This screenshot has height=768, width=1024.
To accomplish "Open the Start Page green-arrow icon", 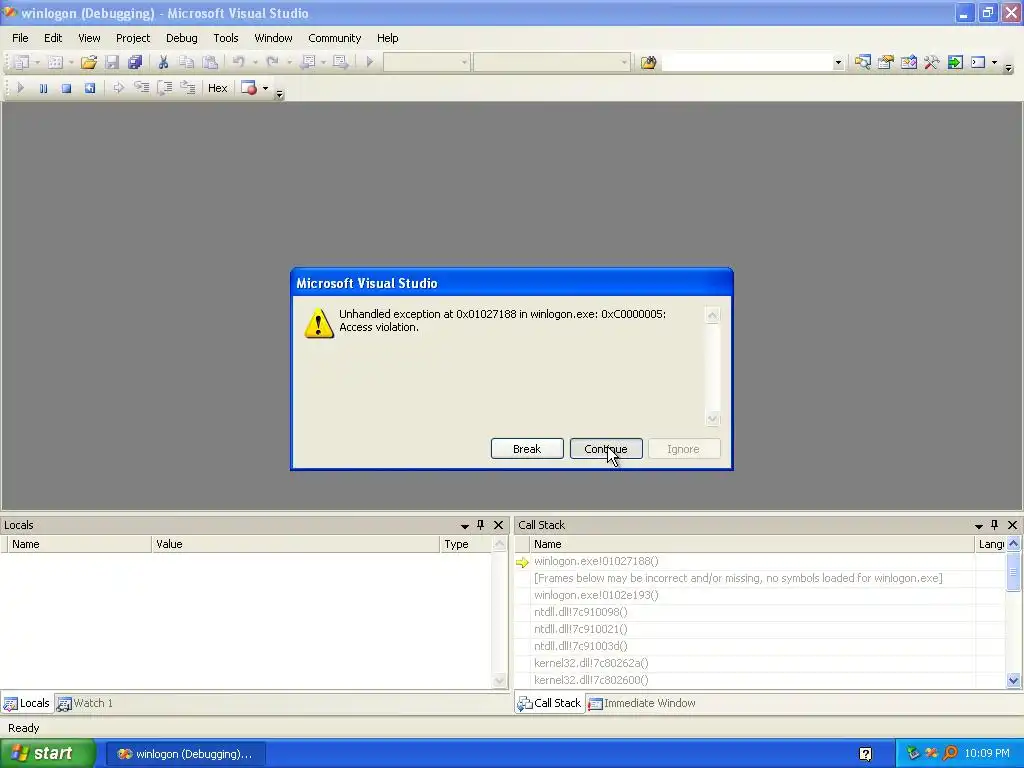I will pyautogui.click(x=955, y=63).
